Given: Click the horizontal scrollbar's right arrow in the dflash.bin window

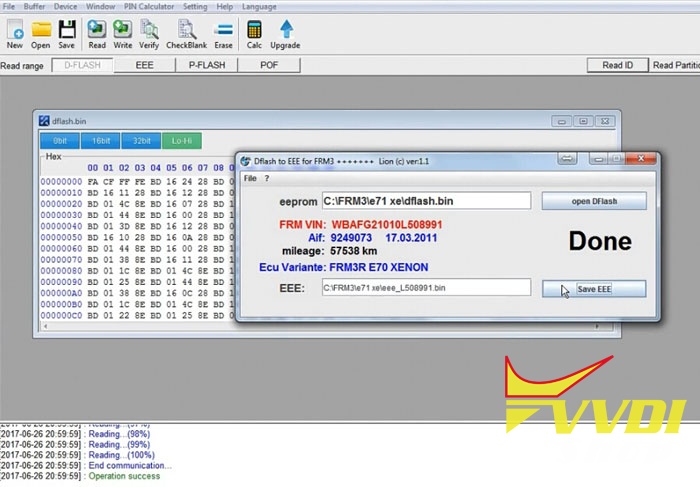Looking at the screenshot, I should pyautogui.click(x=597, y=326).
